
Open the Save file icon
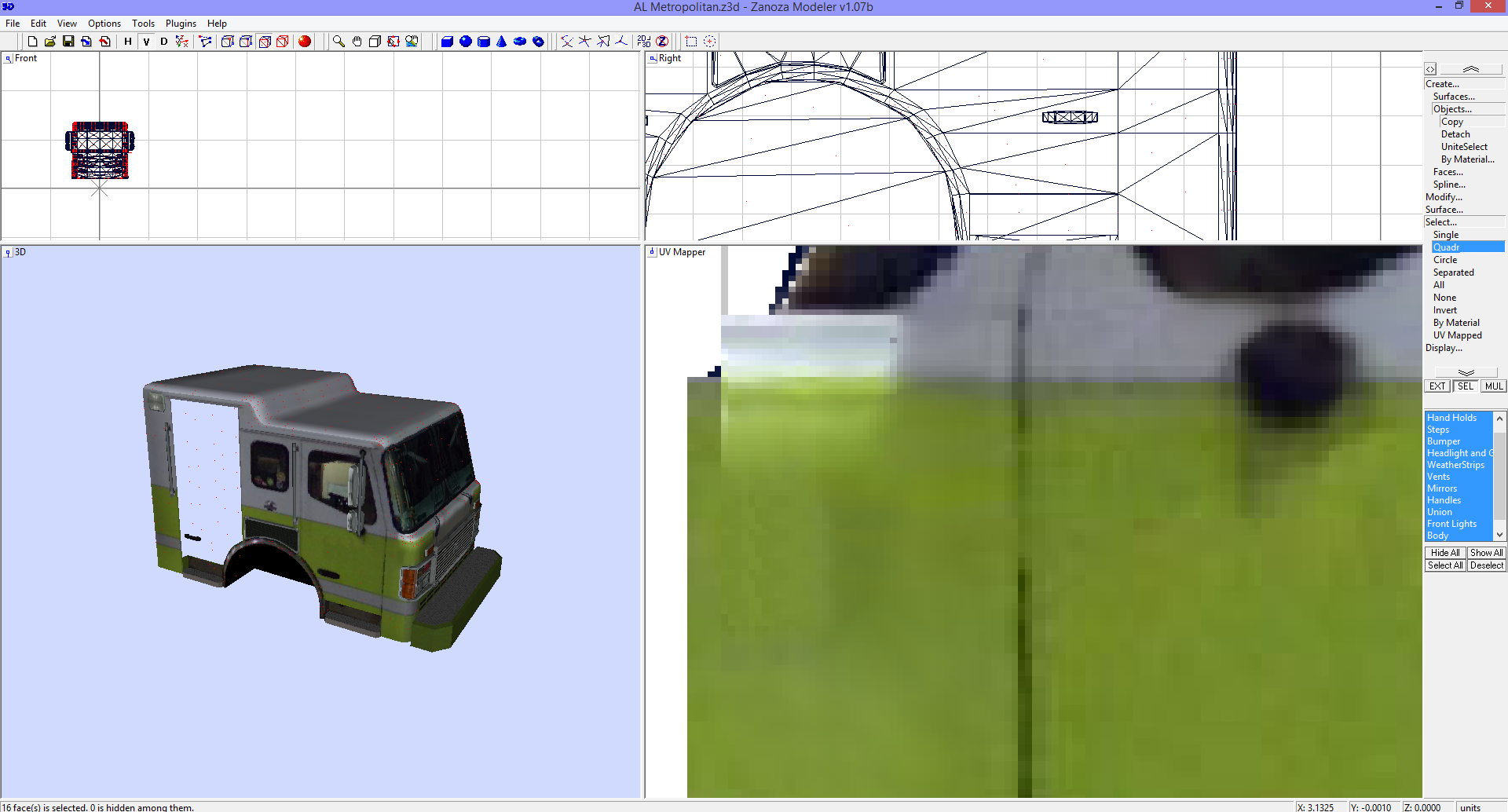(x=68, y=41)
